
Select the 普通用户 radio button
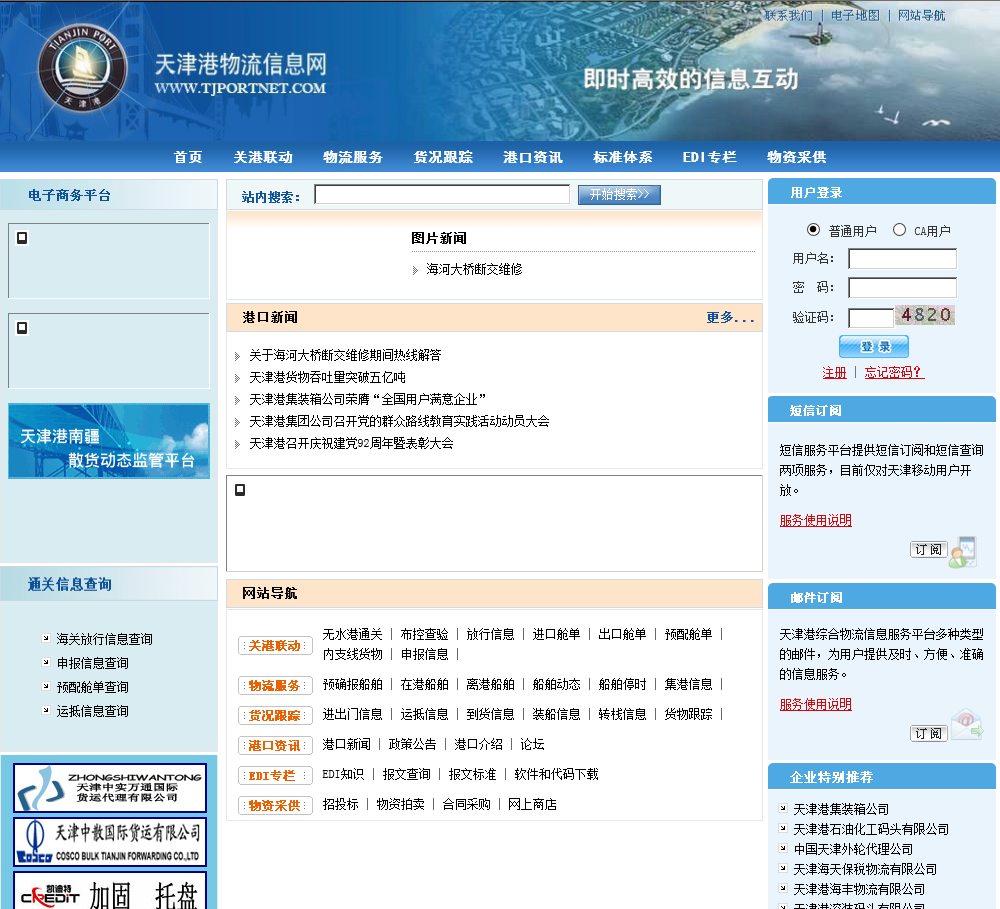tap(813, 230)
